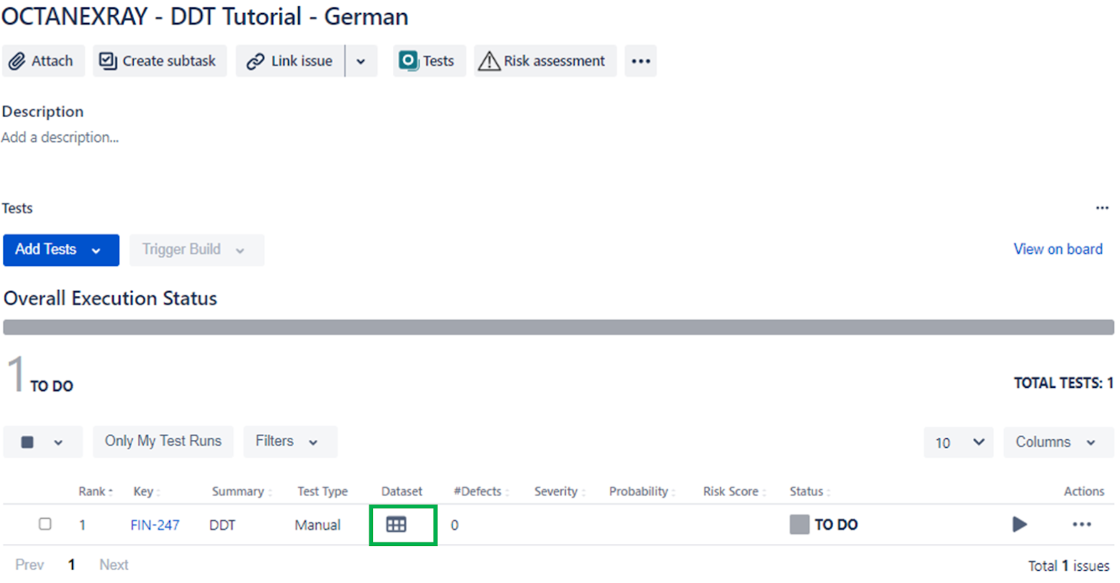
Task: Click the Attach paperclip button
Action: click(43, 61)
